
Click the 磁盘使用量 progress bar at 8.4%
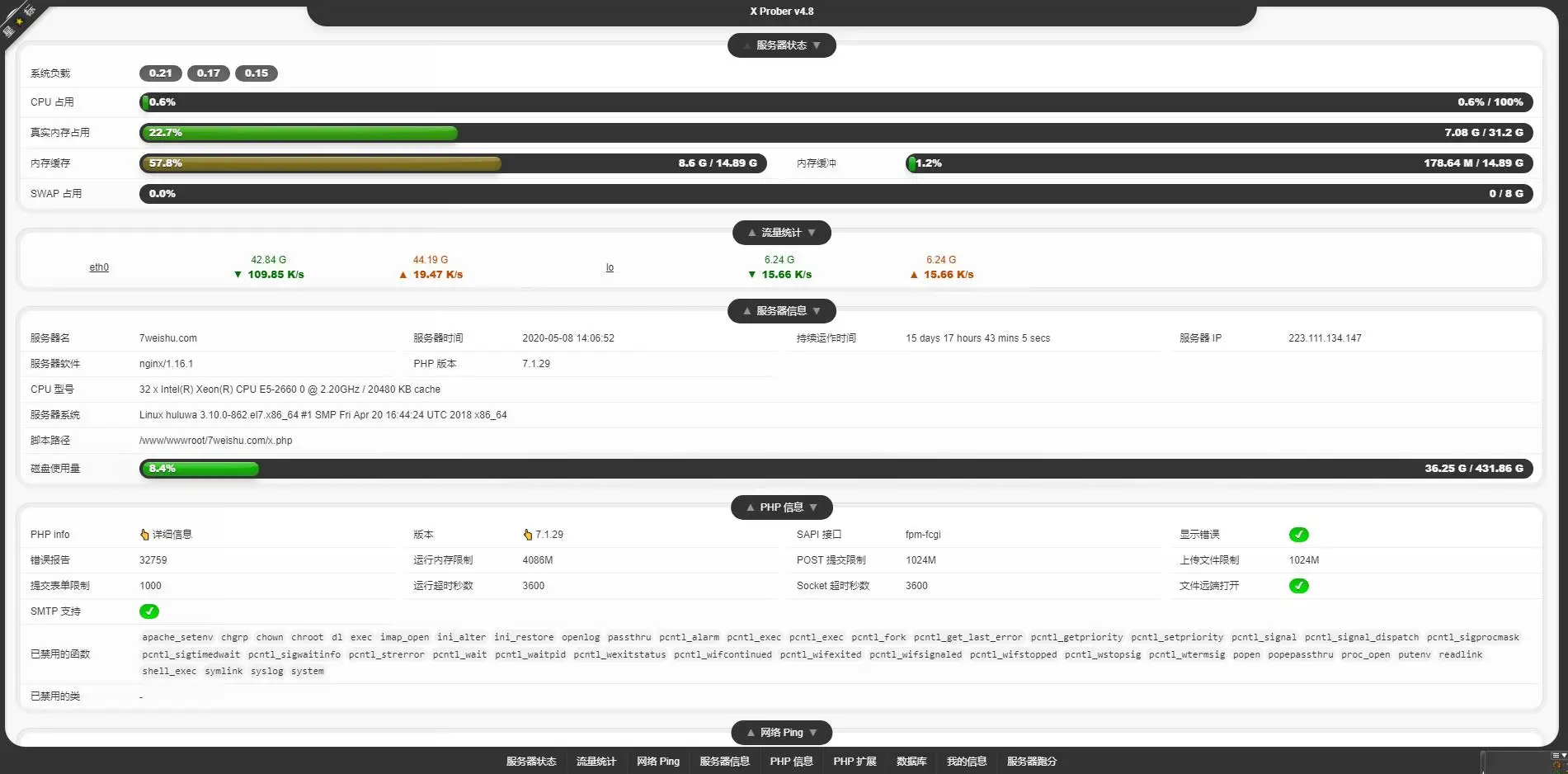[836, 469]
